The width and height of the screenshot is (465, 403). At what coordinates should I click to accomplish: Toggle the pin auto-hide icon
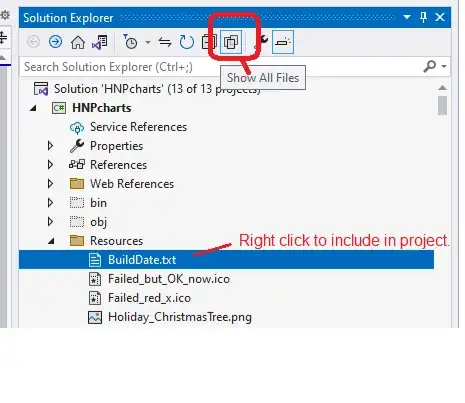[423, 17]
